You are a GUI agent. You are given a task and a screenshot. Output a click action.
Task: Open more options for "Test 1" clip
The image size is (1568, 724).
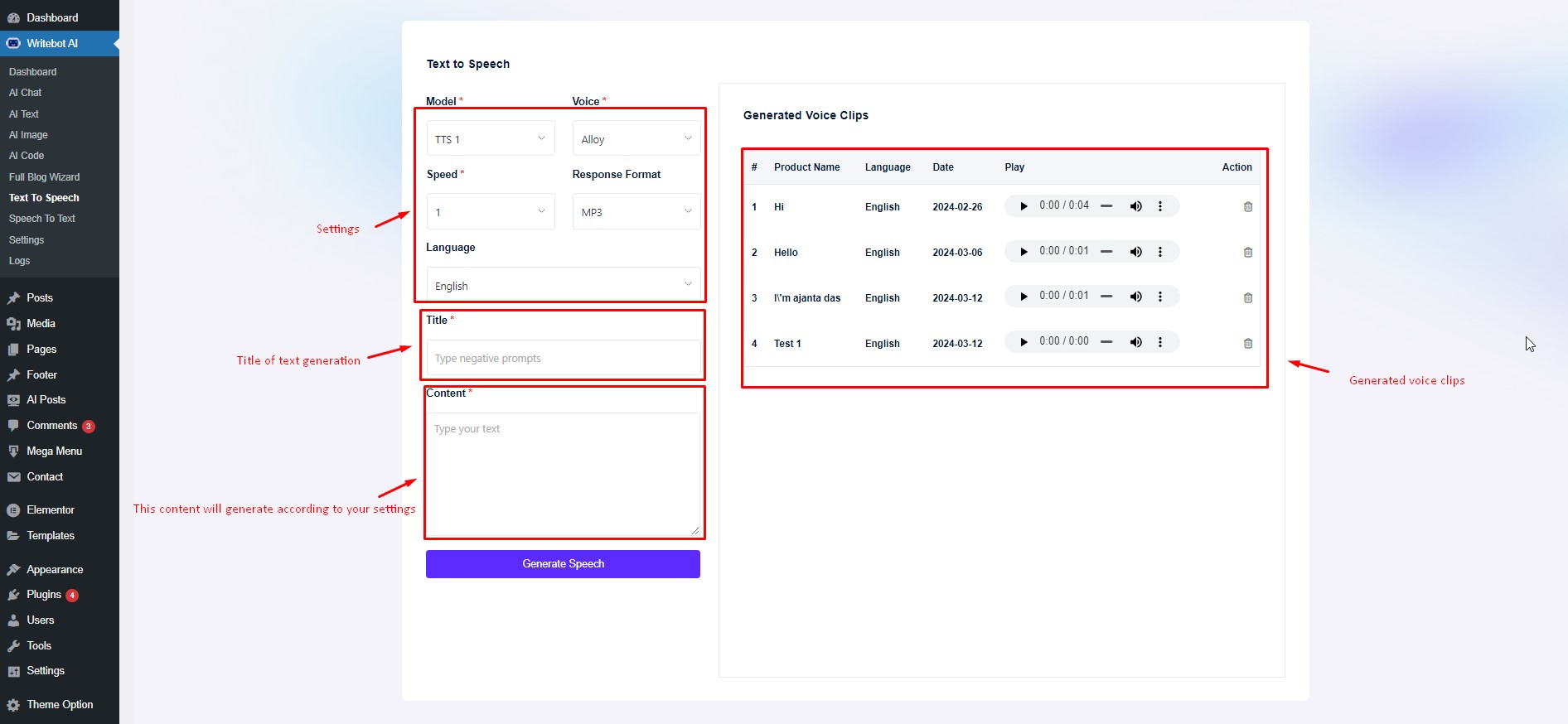(1160, 342)
